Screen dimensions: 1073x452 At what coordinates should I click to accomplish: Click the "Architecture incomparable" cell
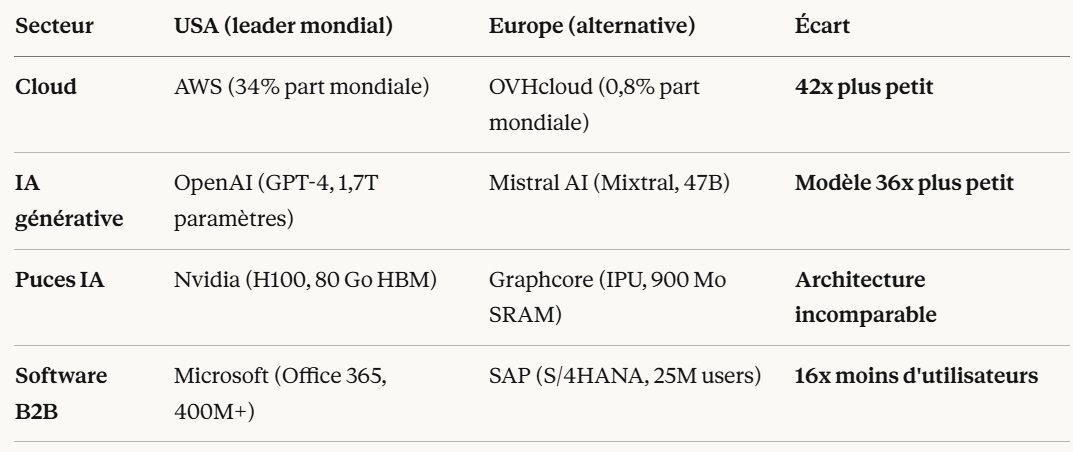click(x=866, y=297)
